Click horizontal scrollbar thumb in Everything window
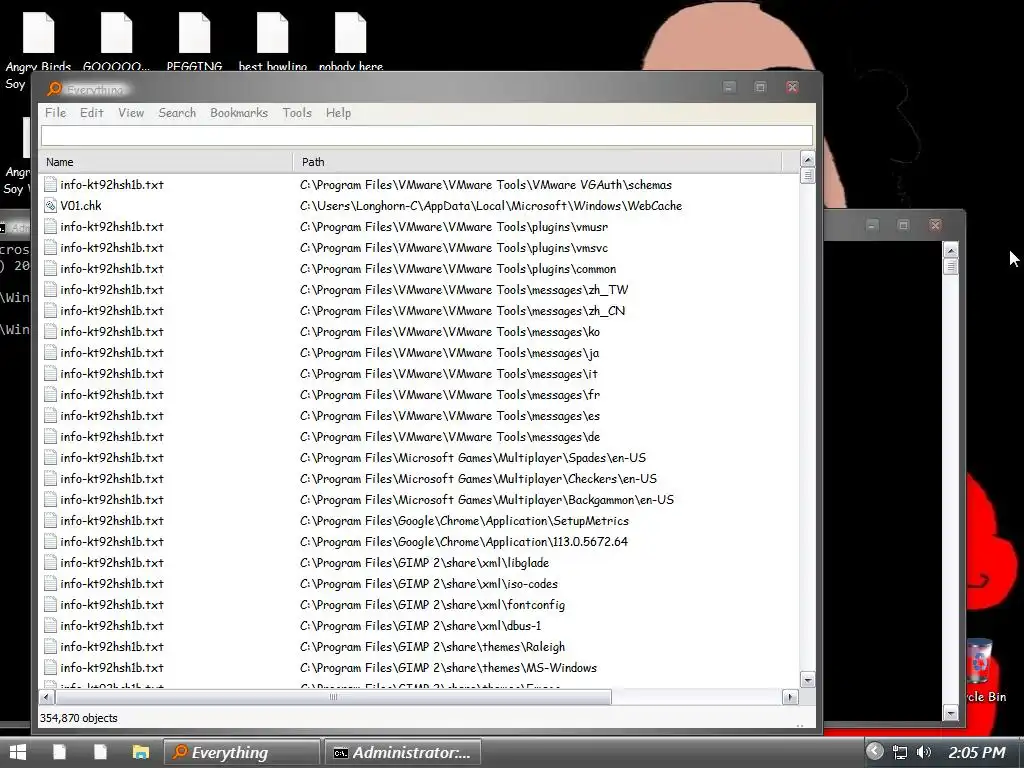The width and height of the screenshot is (1024, 768). point(333,697)
